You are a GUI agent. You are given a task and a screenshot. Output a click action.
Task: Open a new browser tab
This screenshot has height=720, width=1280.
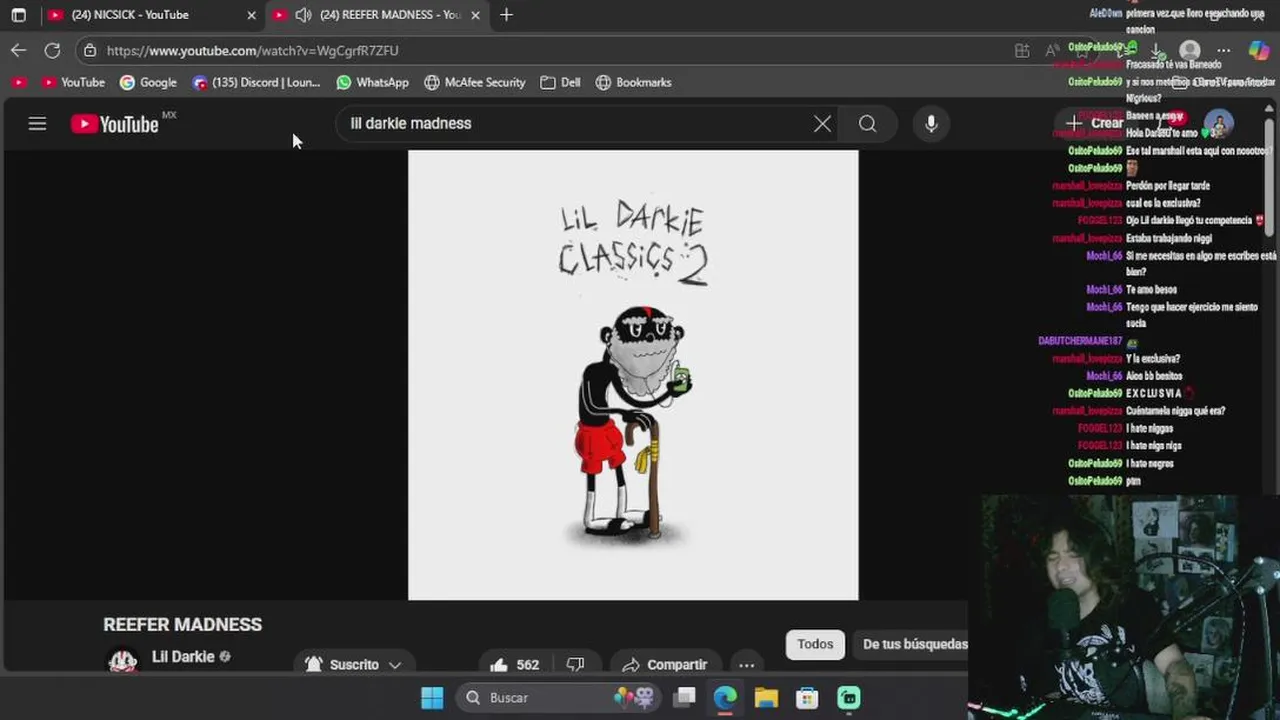pyautogui.click(x=506, y=15)
